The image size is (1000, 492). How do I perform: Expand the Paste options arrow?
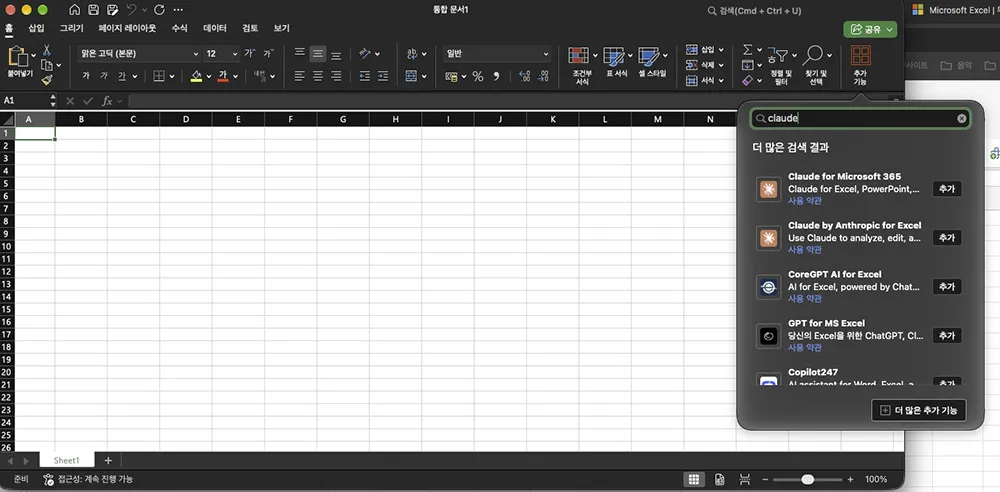33,57
